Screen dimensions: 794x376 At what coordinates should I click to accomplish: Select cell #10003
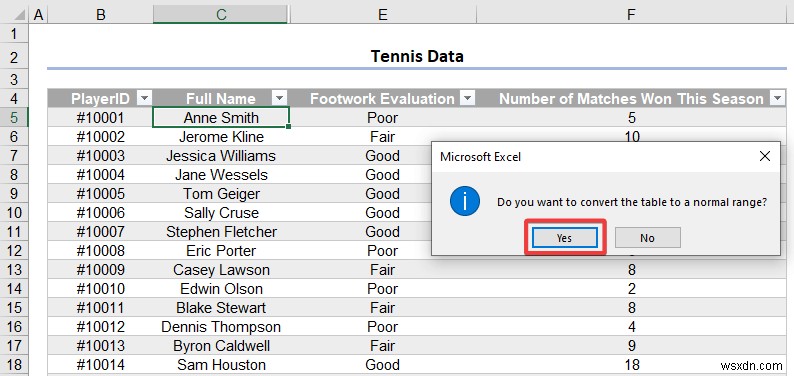tap(100, 156)
